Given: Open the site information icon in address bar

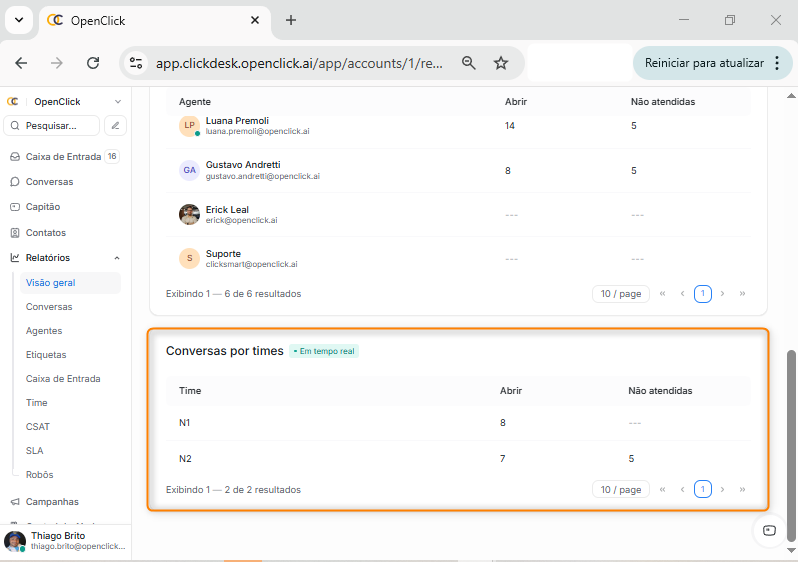Looking at the screenshot, I should point(137,63).
